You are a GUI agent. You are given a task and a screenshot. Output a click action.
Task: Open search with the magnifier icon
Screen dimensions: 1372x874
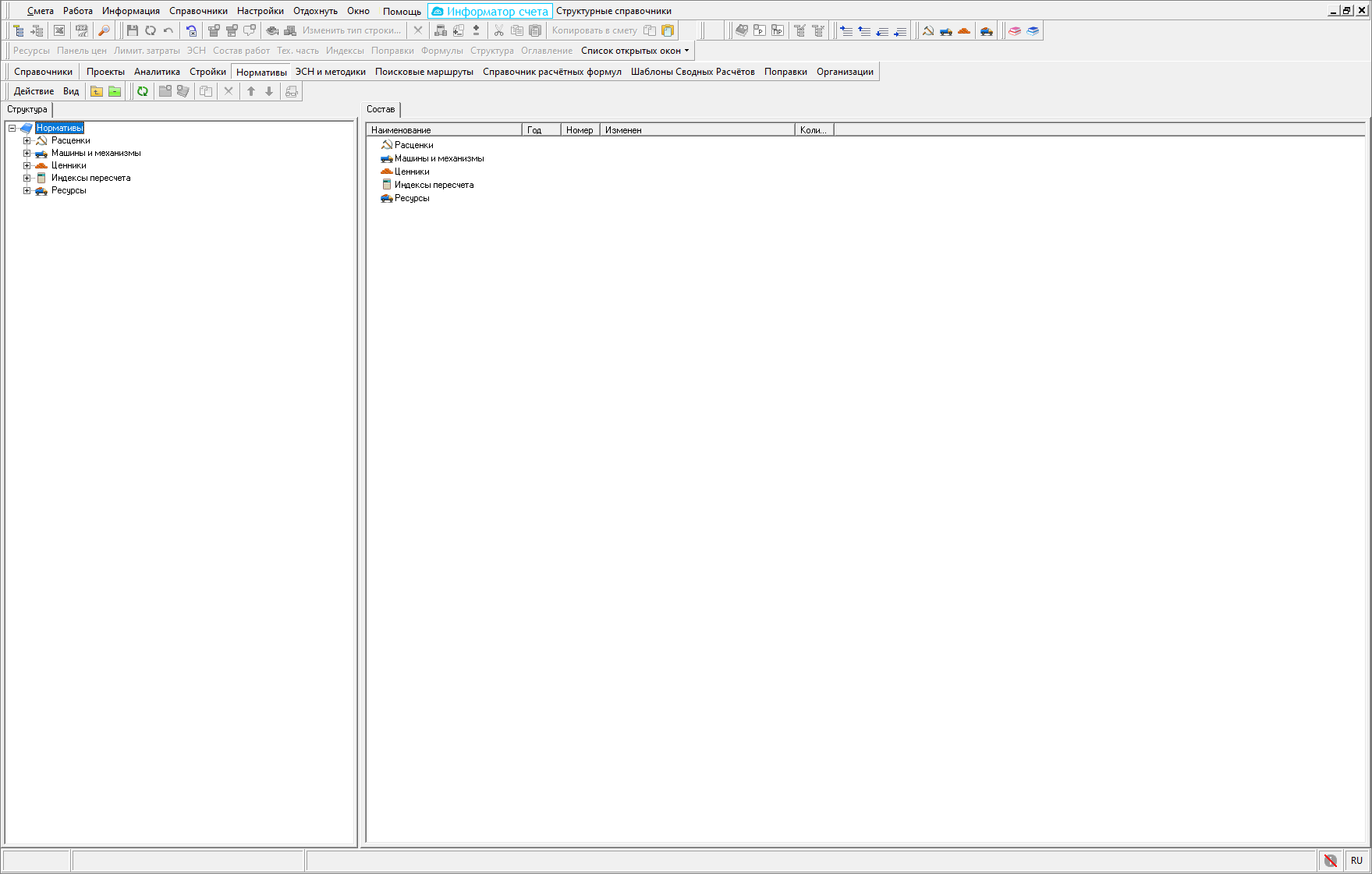point(103,30)
